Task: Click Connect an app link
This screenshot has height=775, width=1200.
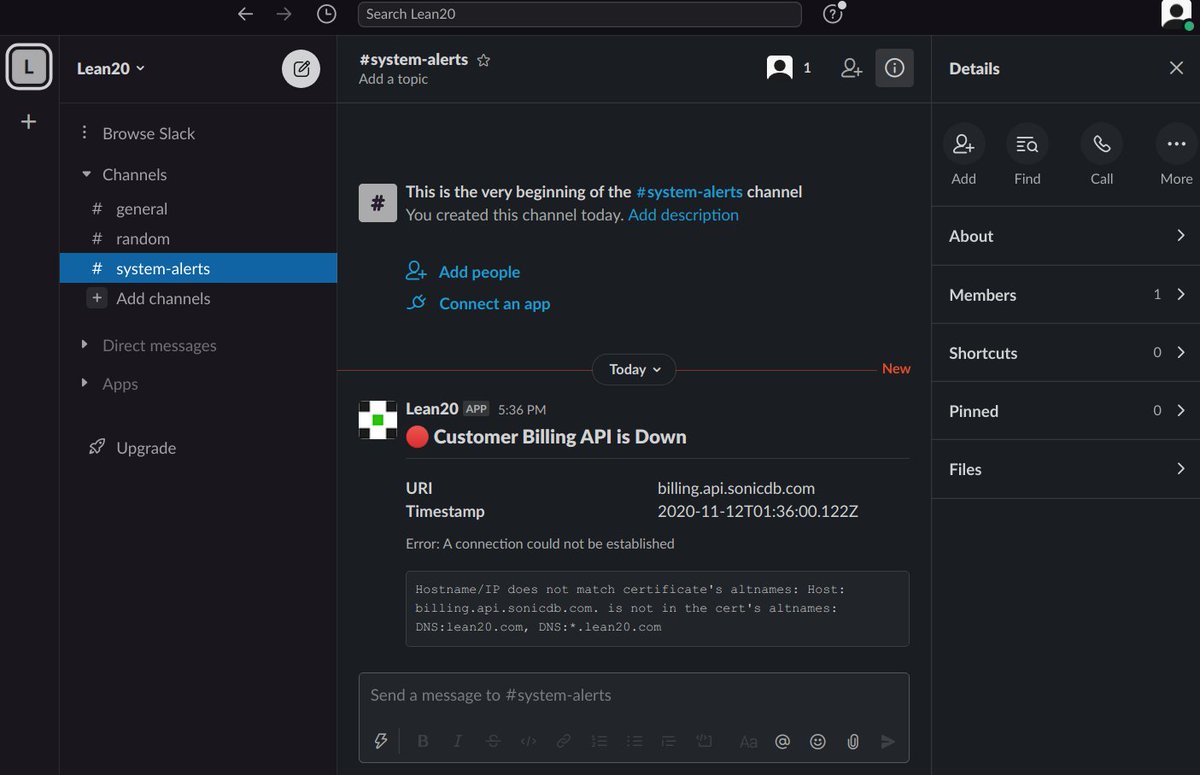Action: coord(494,304)
